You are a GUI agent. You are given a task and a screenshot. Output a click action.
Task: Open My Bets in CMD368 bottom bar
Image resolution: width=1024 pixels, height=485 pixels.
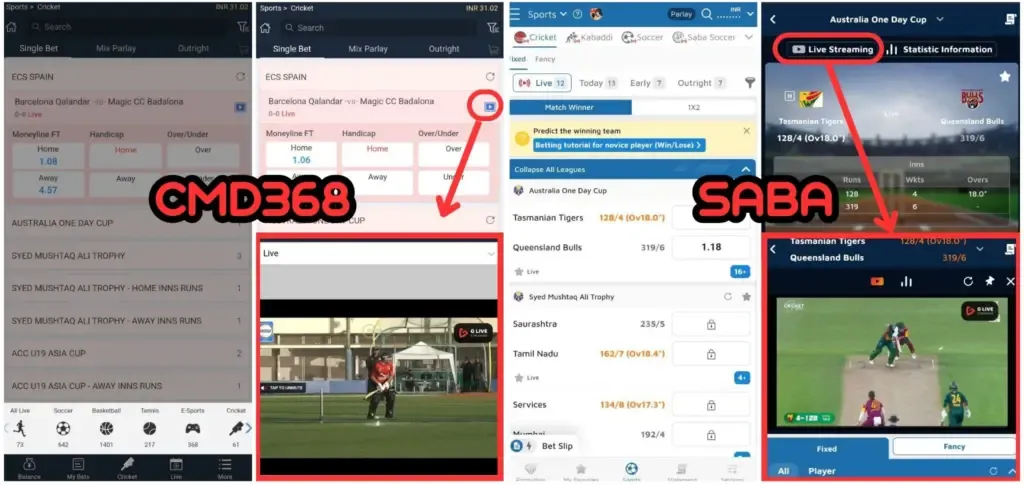pyautogui.click(x=78, y=468)
